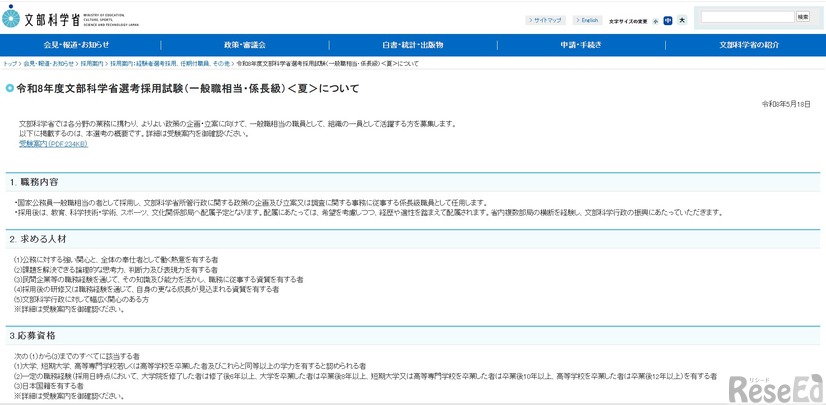Click the date 令和8年5月18日
Image resolution: width=826 pixels, height=405 pixels.
point(785,104)
